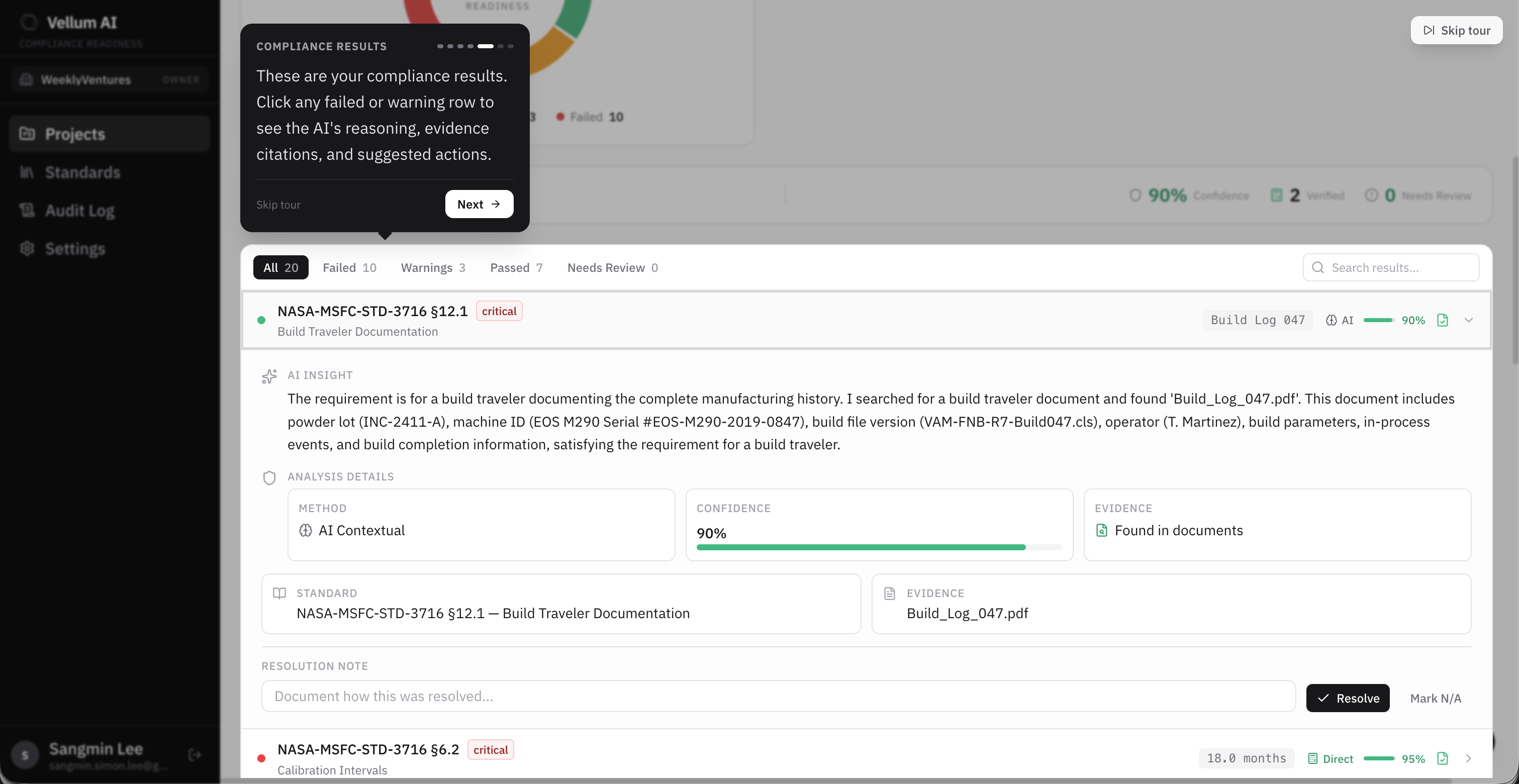Click the Confidence 90% progress bar
Viewport: 1519px width, 784px height.
pos(879,548)
